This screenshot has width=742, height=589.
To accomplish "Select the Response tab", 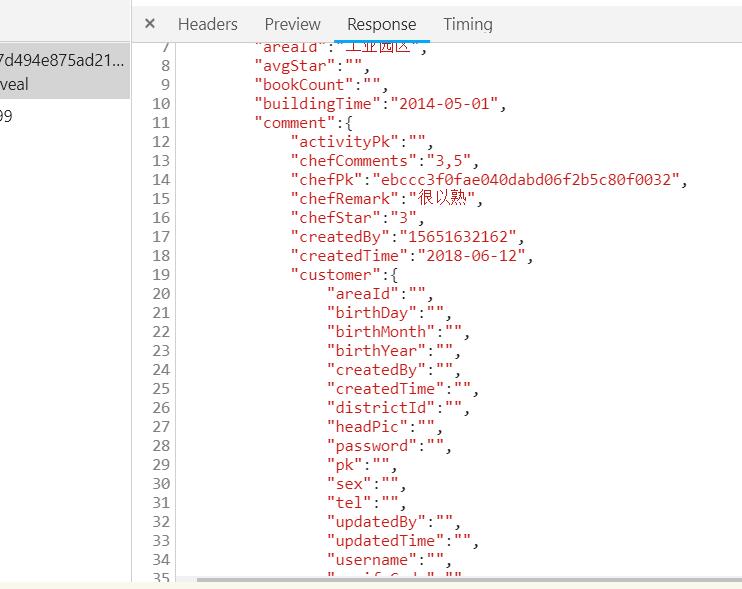I will point(381,24).
